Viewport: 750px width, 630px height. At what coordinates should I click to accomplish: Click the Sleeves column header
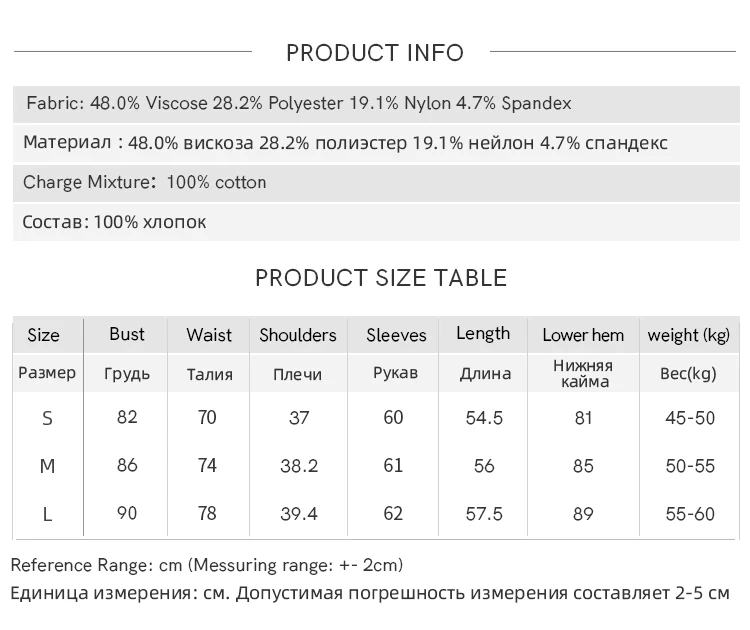point(396,335)
